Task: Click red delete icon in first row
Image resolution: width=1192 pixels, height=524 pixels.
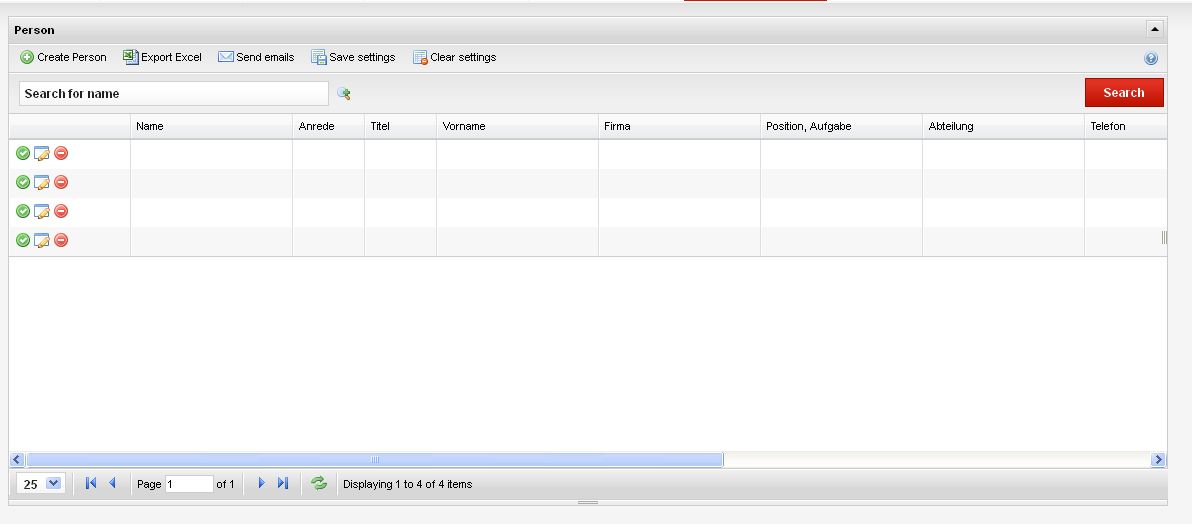Action: 61,154
